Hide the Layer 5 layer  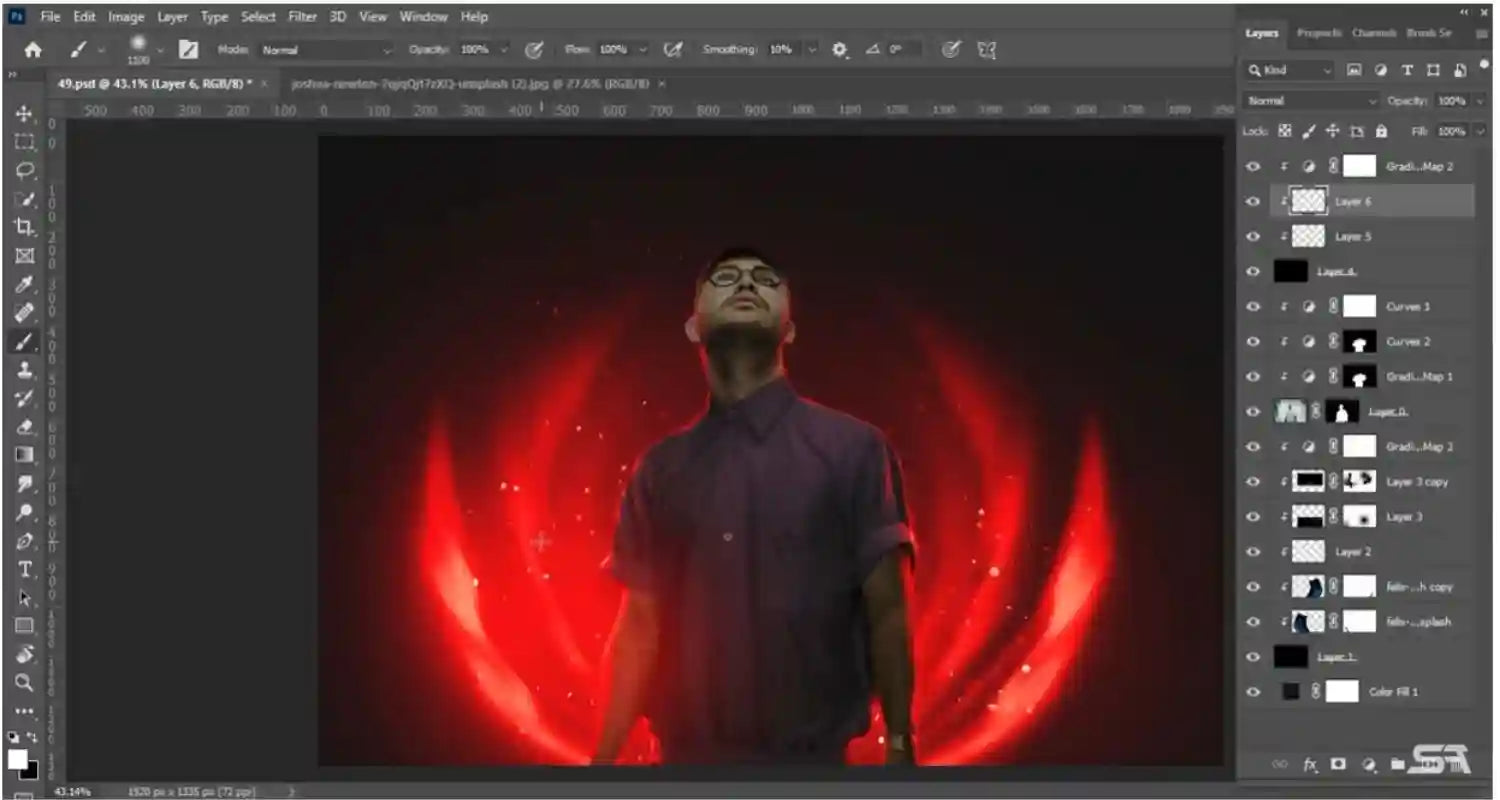[1253, 236]
